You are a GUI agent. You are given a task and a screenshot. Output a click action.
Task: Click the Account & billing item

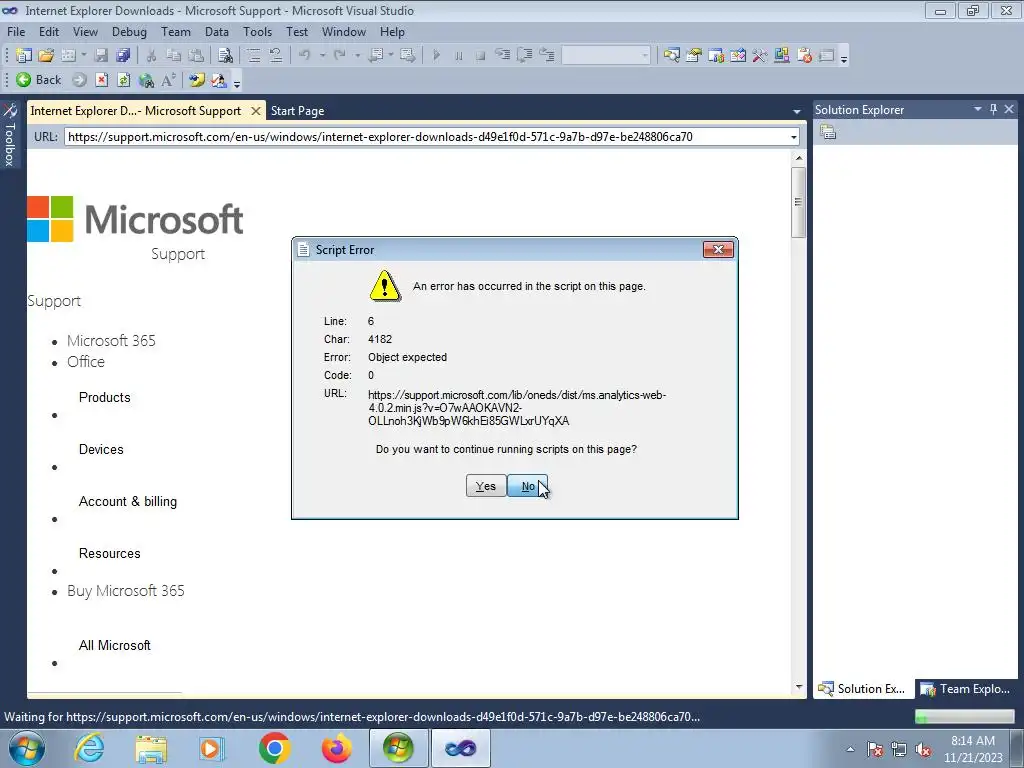[x=128, y=502]
